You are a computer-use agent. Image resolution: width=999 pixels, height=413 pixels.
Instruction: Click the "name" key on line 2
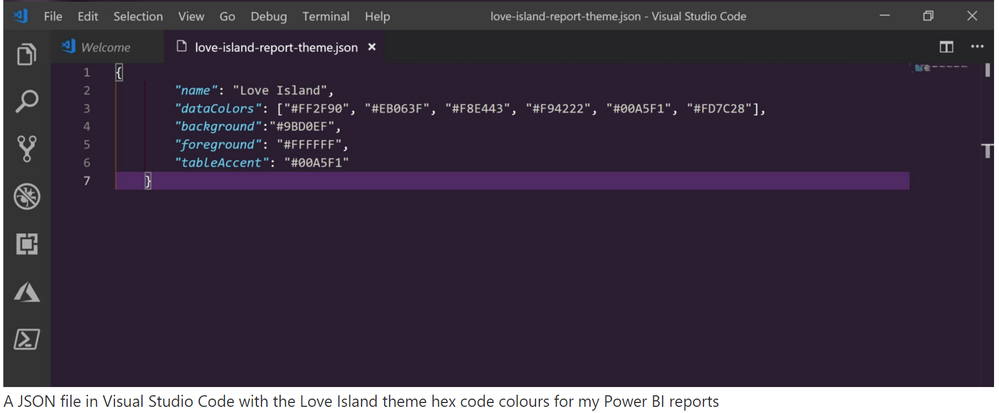tap(197, 91)
